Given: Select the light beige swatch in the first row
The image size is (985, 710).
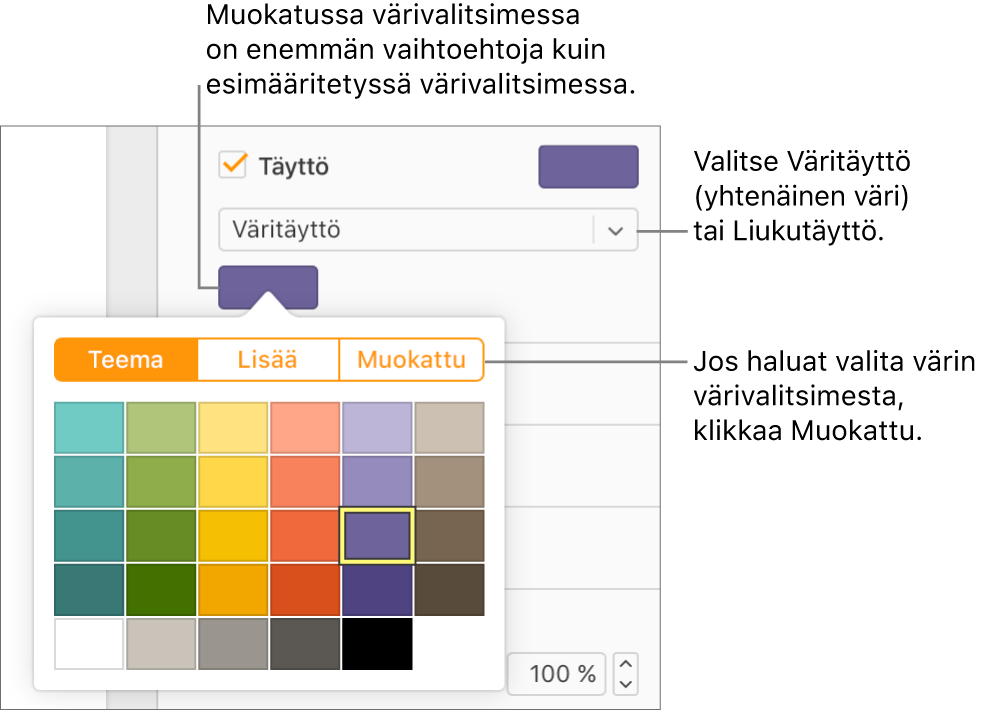Looking at the screenshot, I should tap(449, 428).
